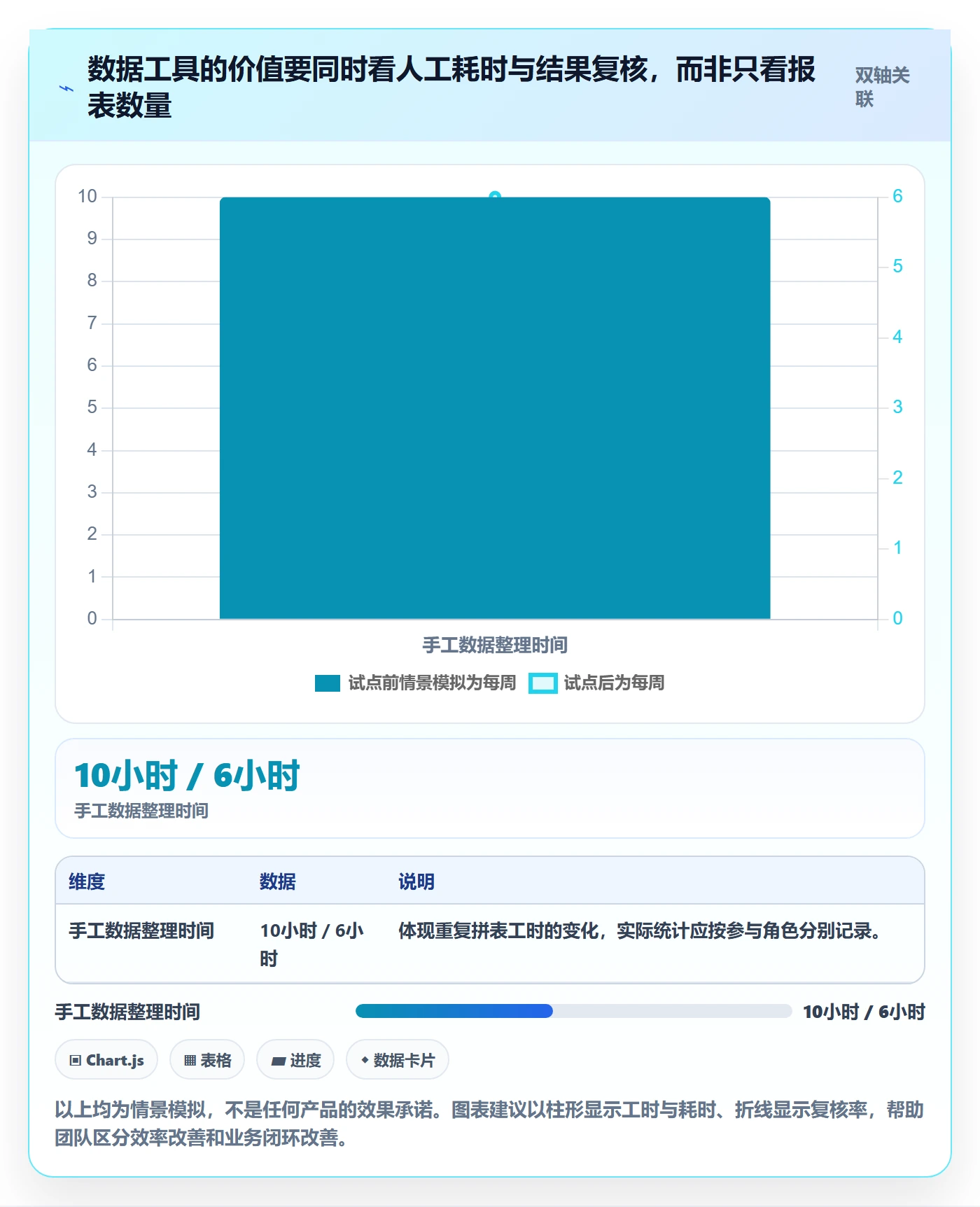Click the 双轴关联 badge in the header
980x1207 pixels.
882,87
